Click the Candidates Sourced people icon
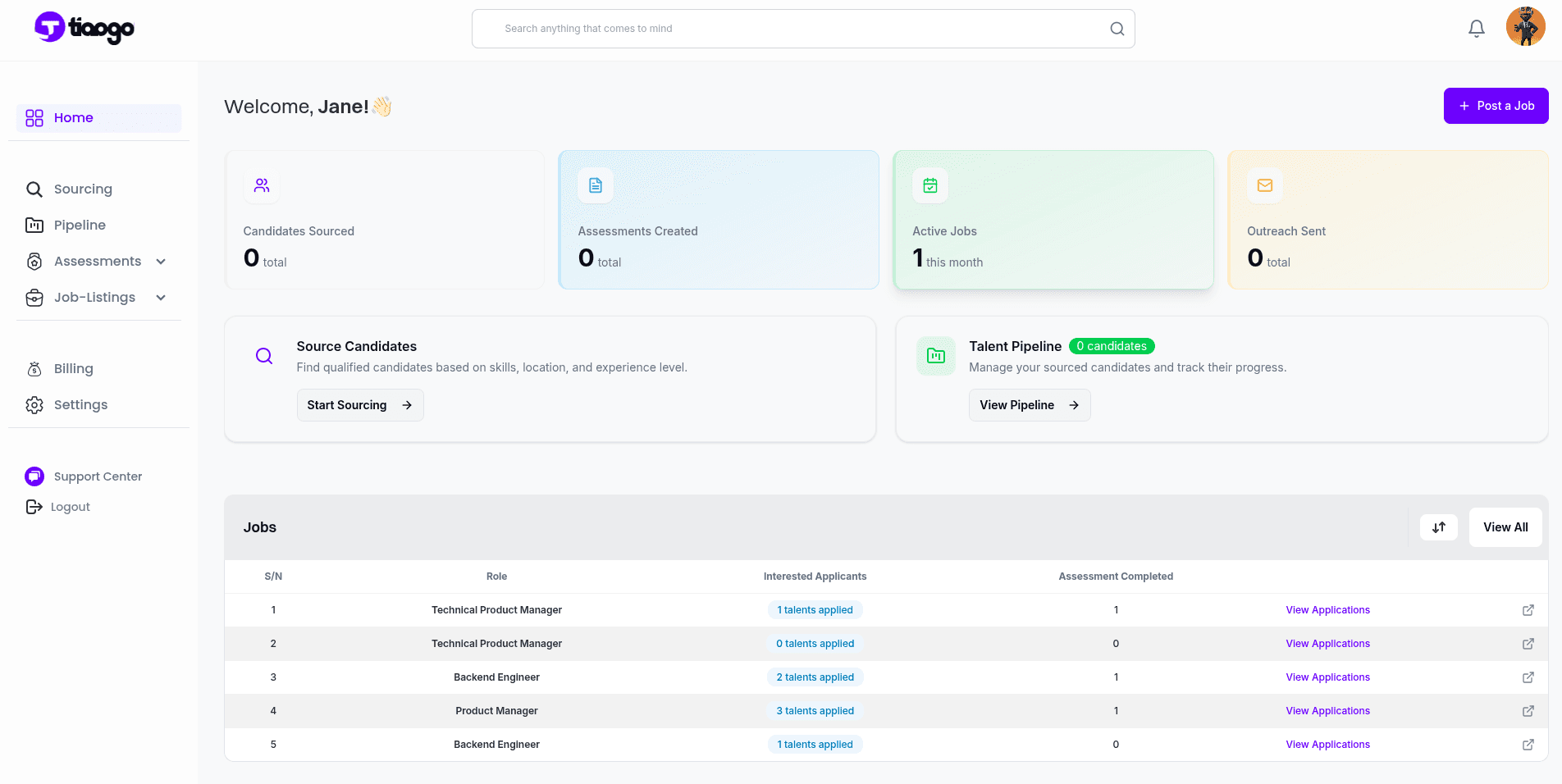1562x784 pixels. click(x=261, y=185)
